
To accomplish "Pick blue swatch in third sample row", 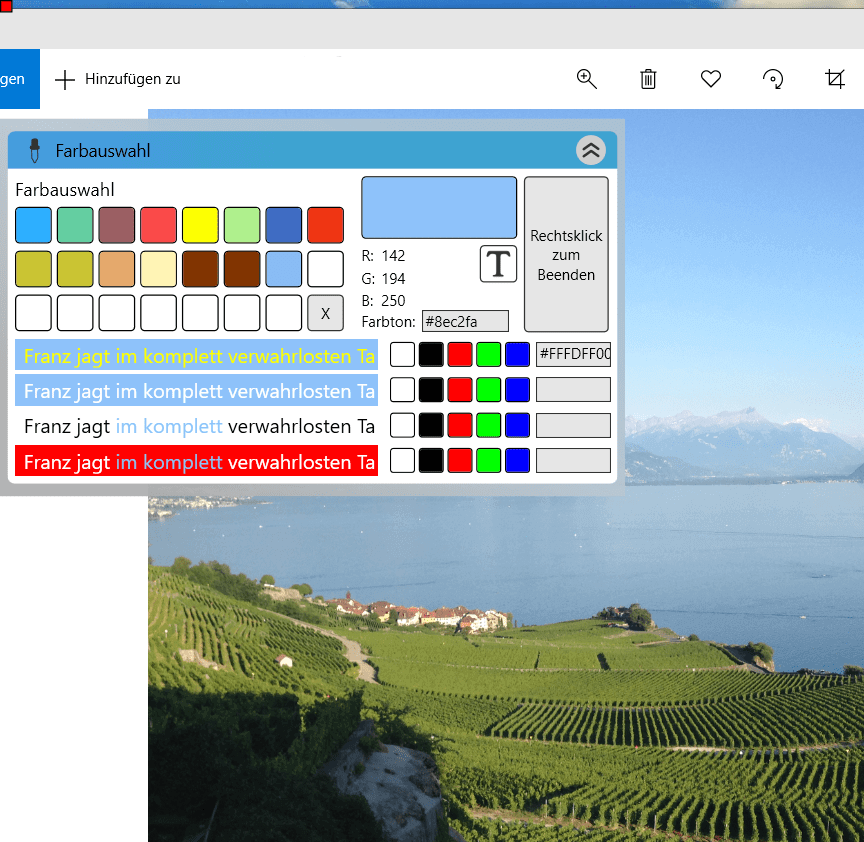I will (x=517, y=425).
